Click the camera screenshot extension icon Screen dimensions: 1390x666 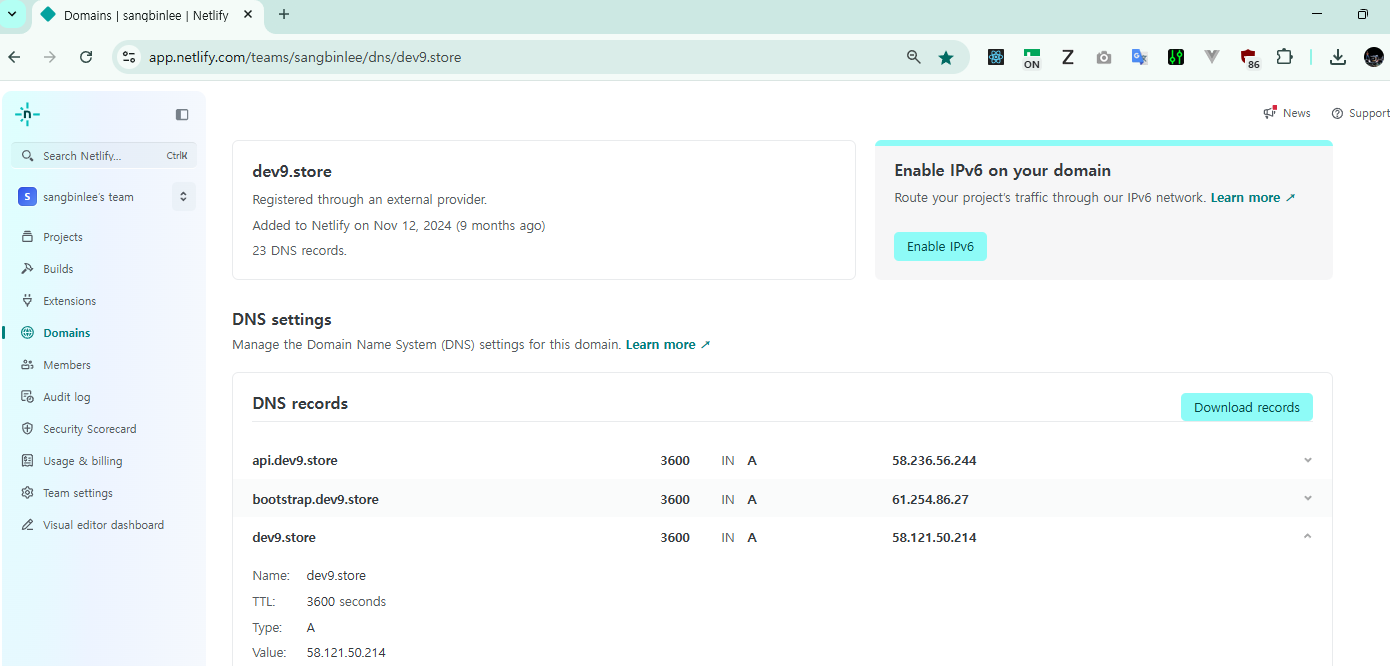[x=1103, y=58]
